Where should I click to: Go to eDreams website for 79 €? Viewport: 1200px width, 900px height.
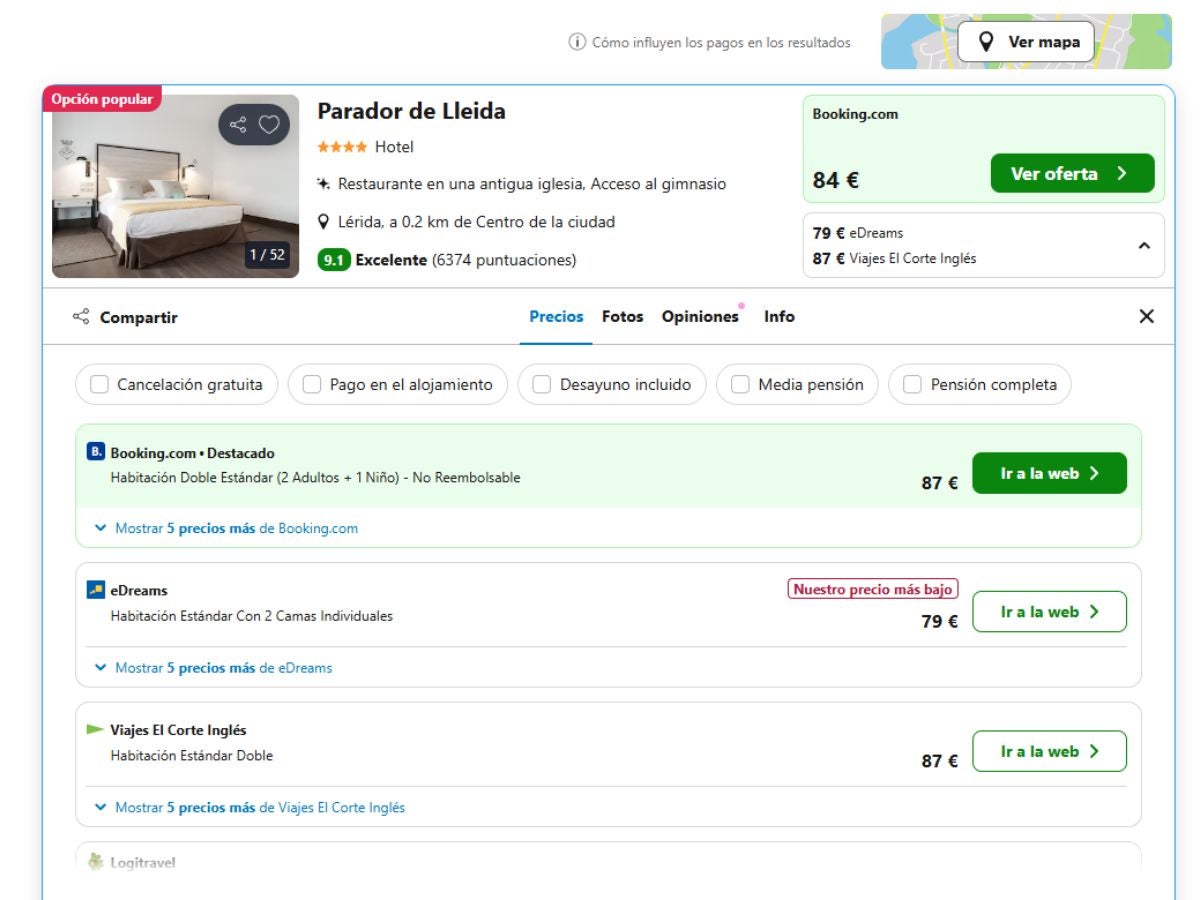tap(1049, 612)
